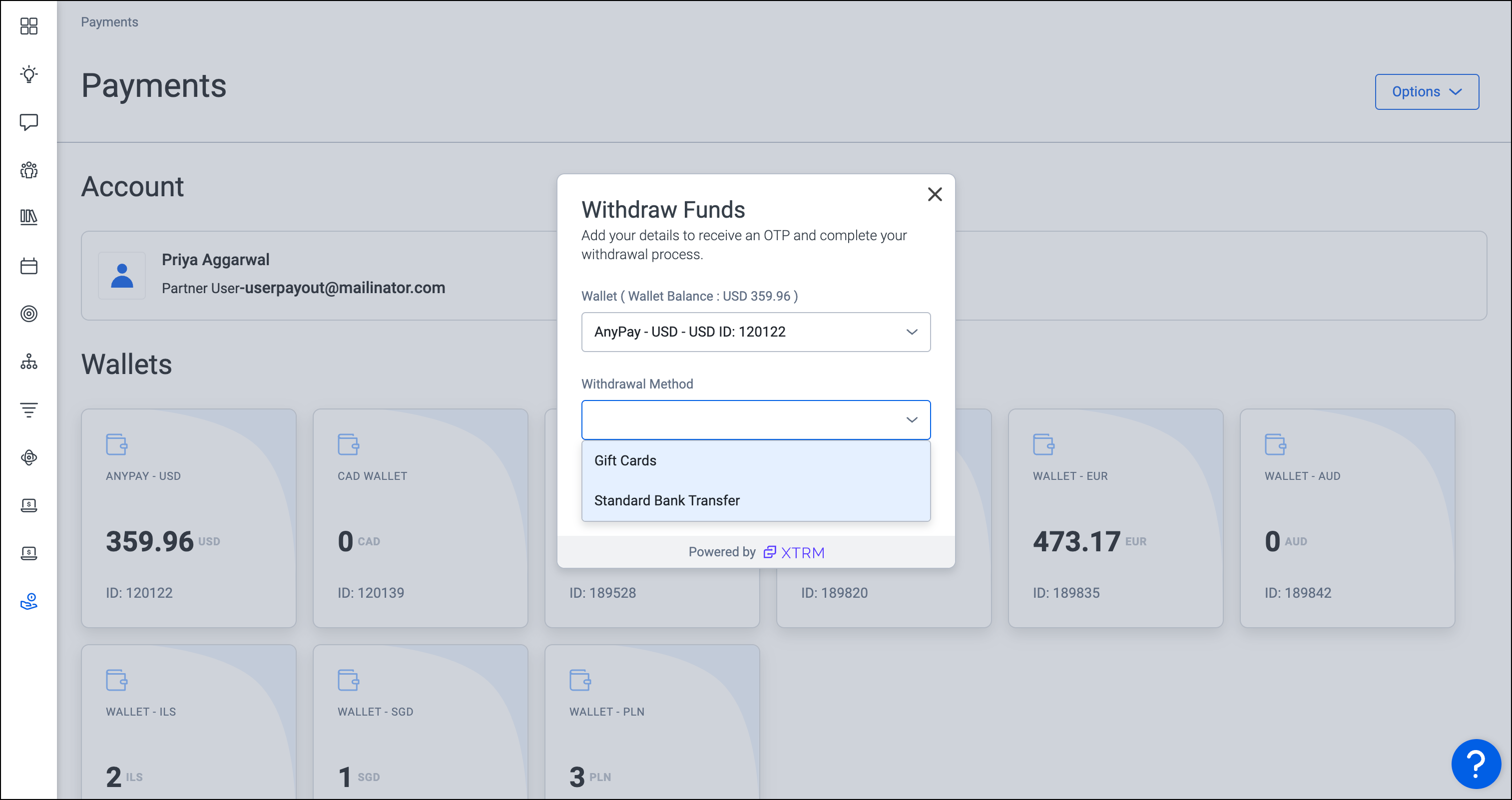Click the target goals icon in sidebar
Screen dimensions: 1512x800
(x=29, y=314)
